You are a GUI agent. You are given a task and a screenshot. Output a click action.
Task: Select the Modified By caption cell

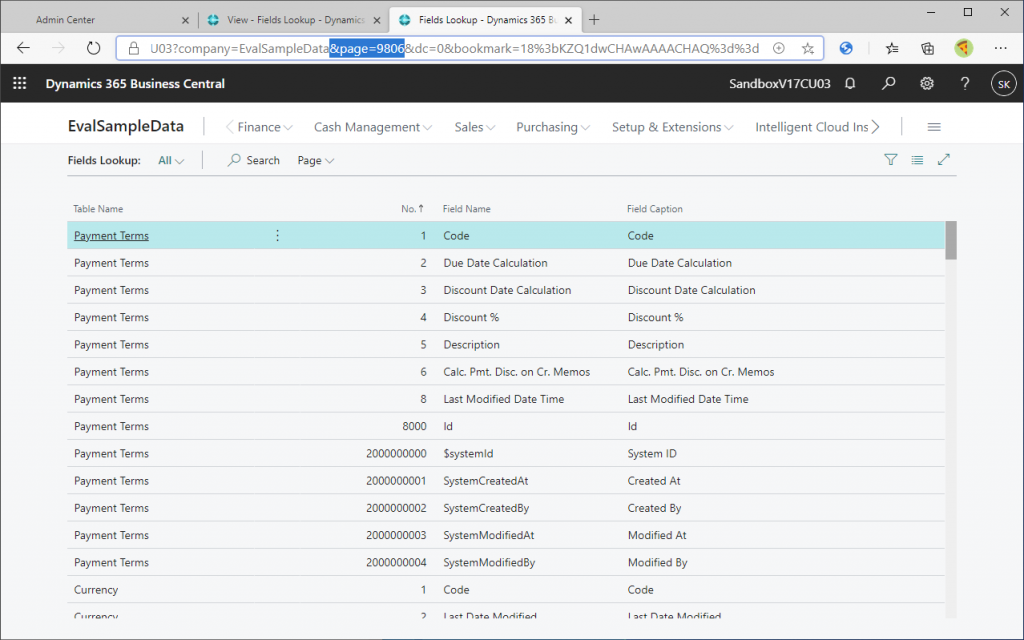(657, 563)
